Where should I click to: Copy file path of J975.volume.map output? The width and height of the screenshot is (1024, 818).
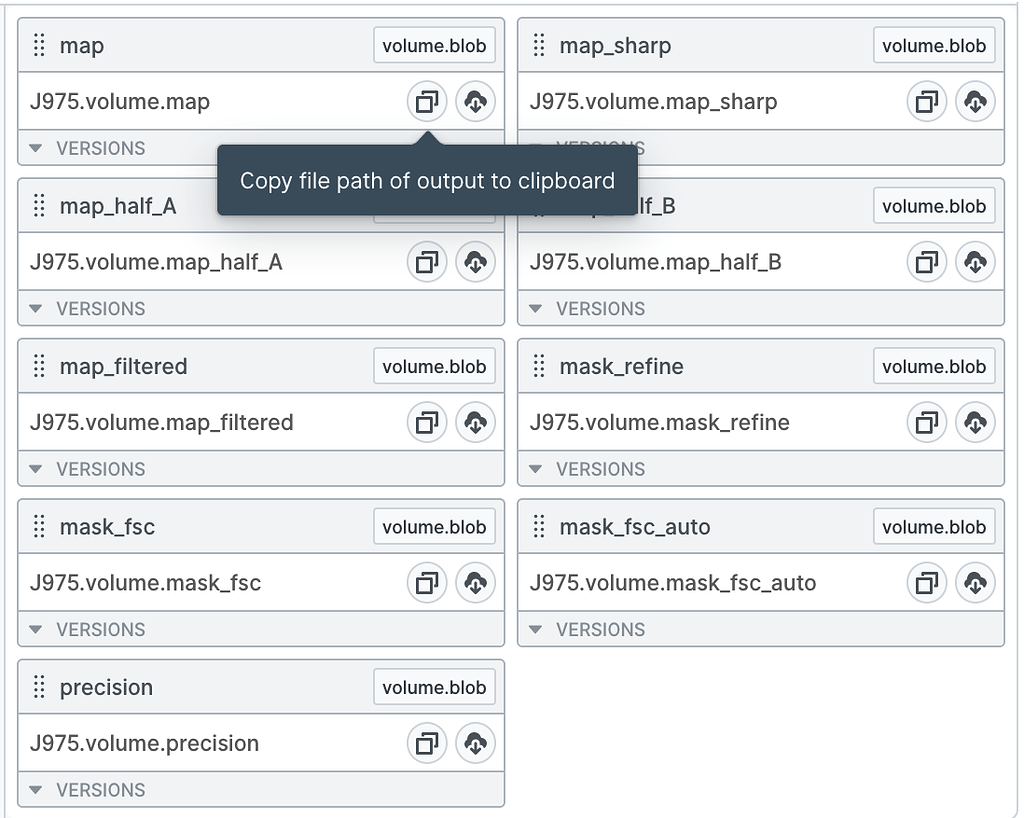(x=427, y=101)
